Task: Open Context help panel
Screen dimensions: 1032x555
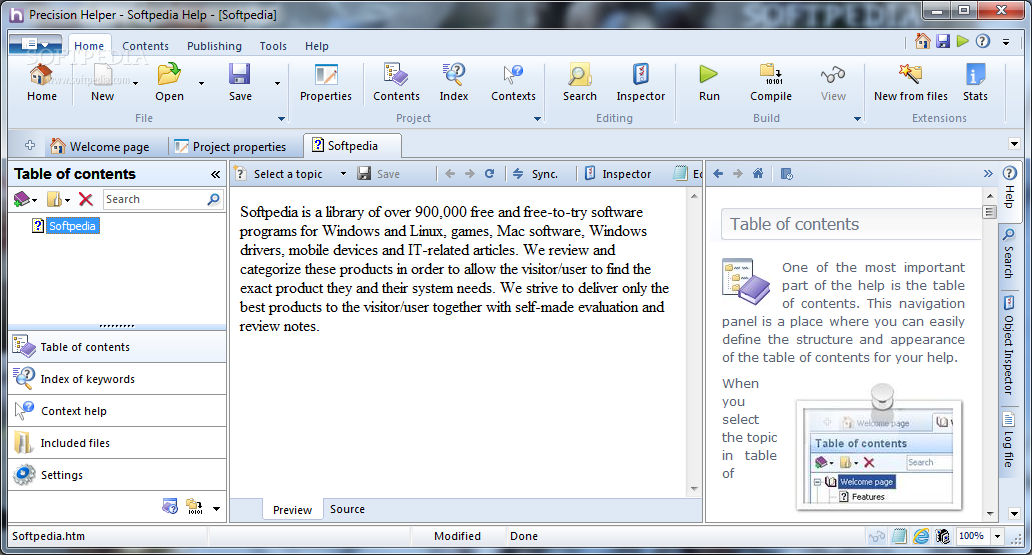Action: tap(117, 411)
